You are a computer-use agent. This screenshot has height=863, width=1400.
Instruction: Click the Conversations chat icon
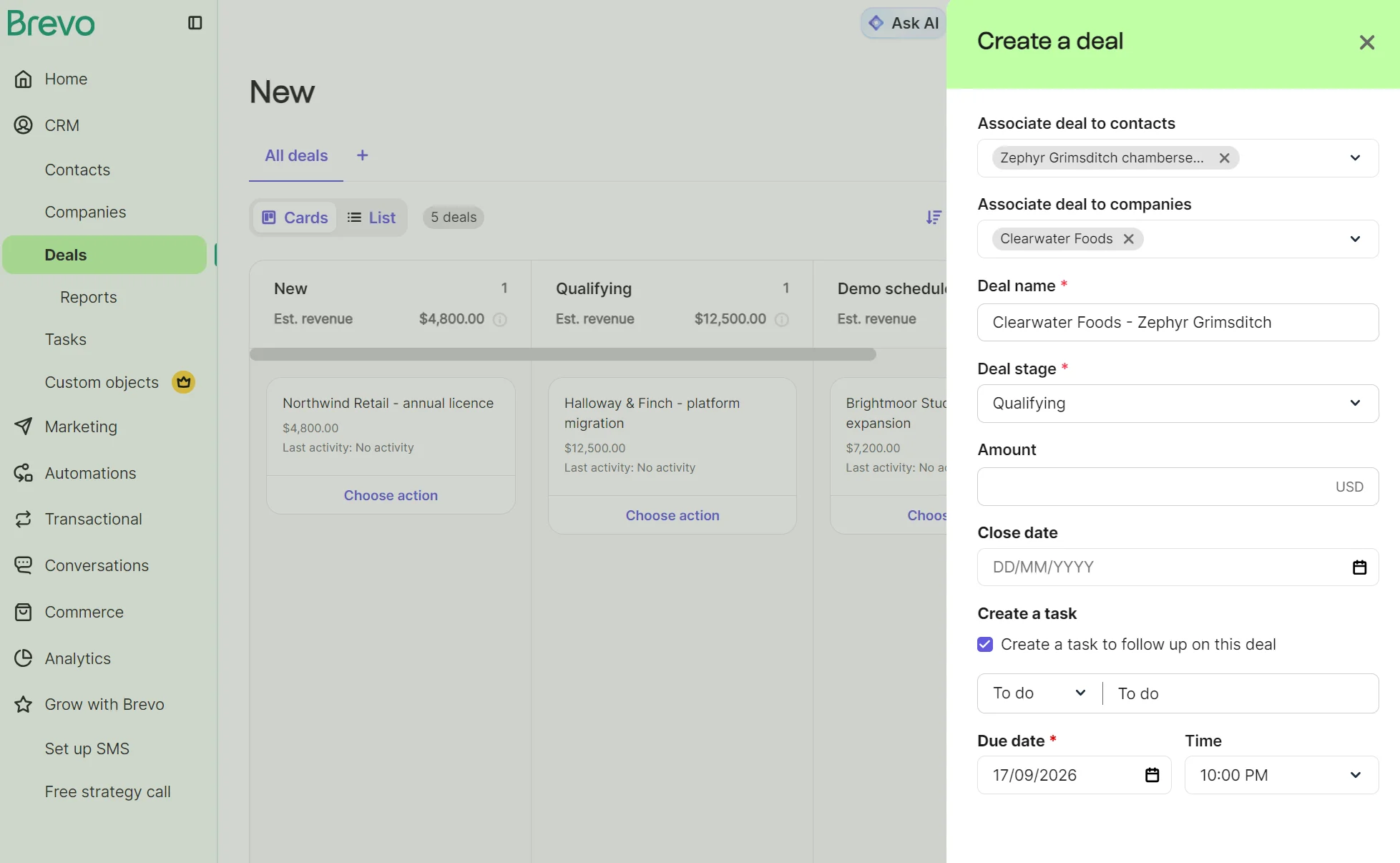24,565
